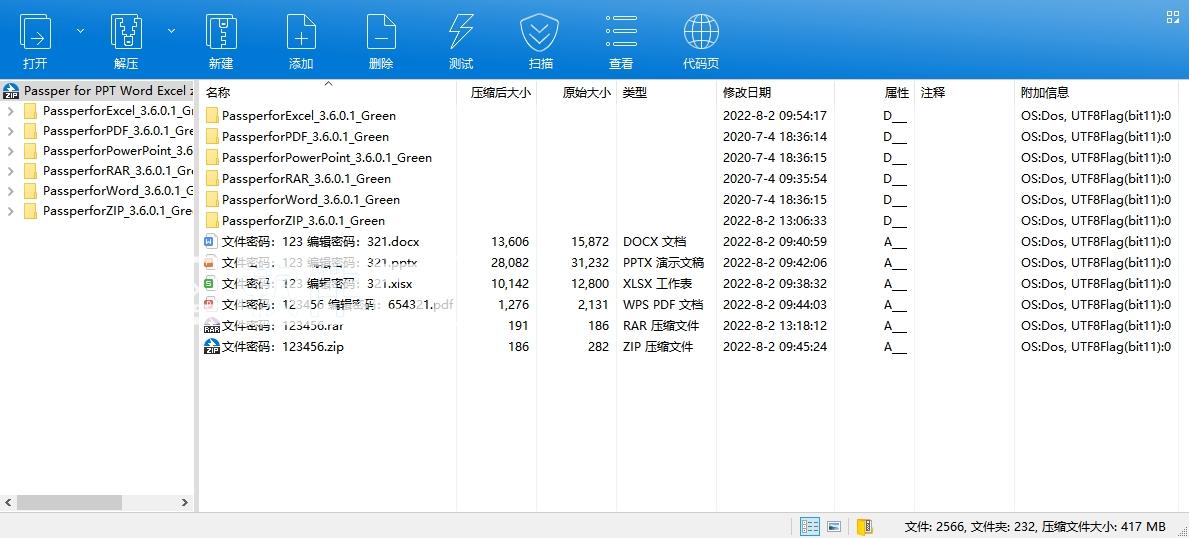Click the 删除 (Delete) toolbar icon
Viewport: 1189px width, 538px height.
381,40
